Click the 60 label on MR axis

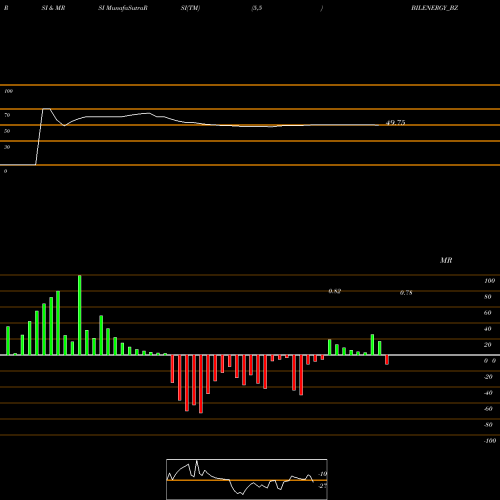click(488, 313)
